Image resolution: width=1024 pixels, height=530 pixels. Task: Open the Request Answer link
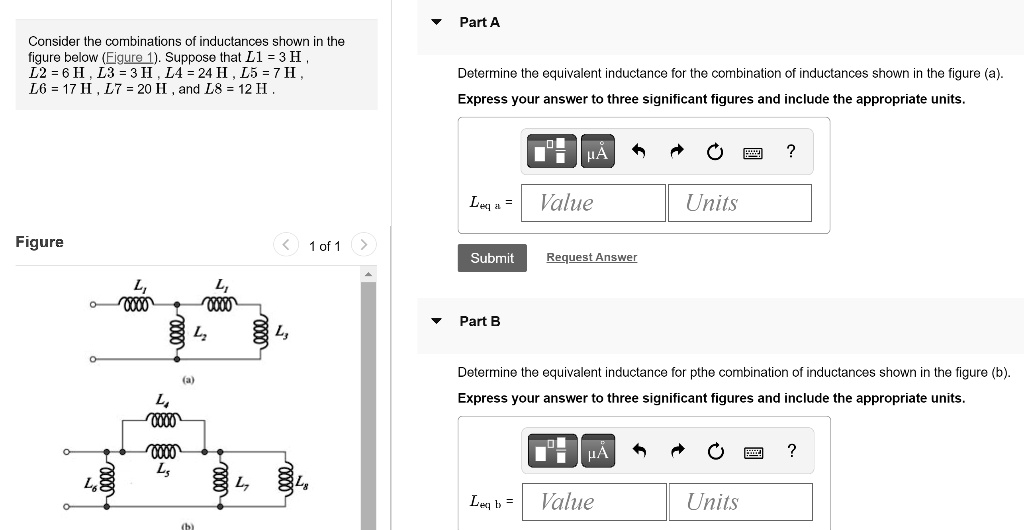[592, 257]
